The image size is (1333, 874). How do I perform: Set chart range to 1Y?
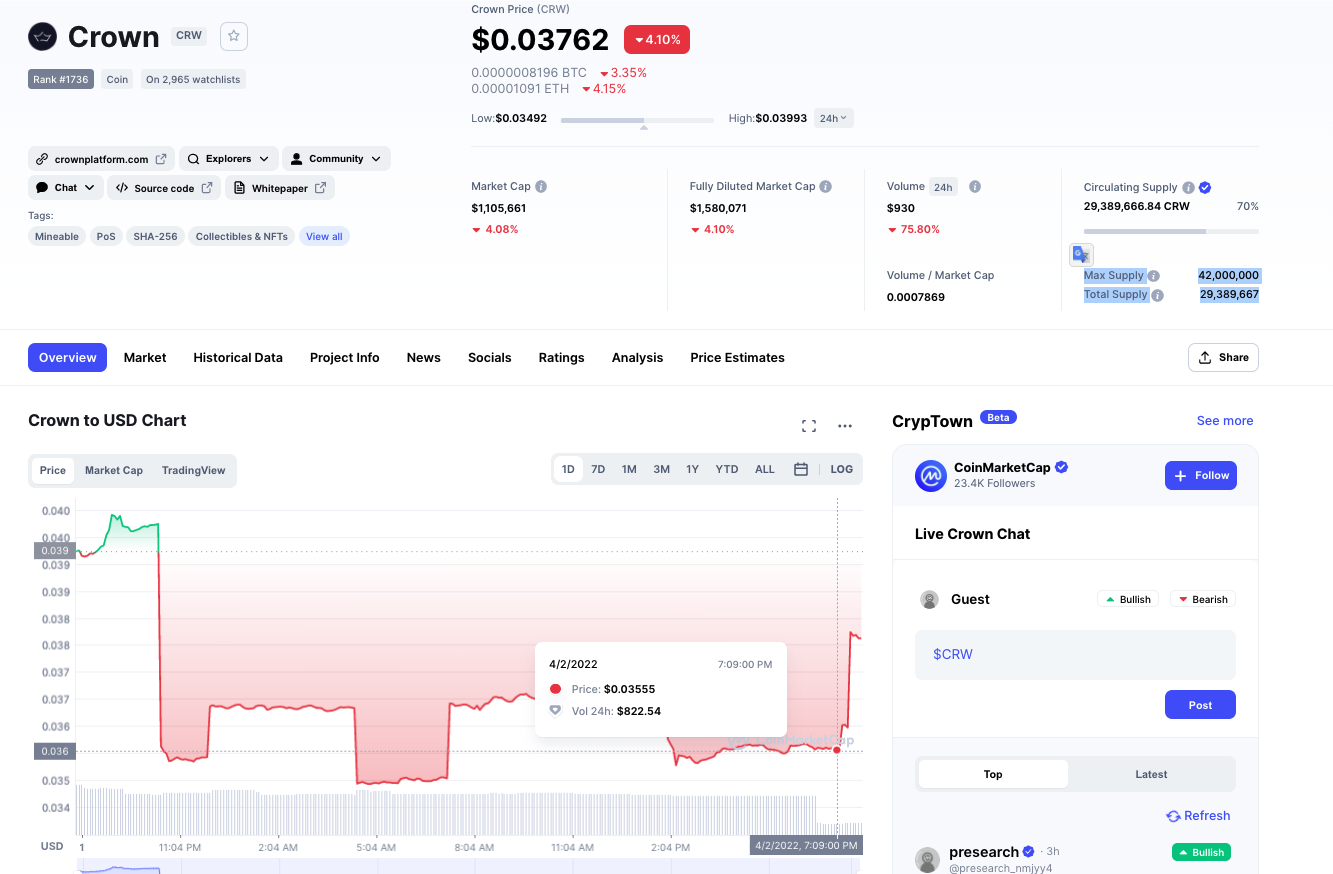point(692,469)
